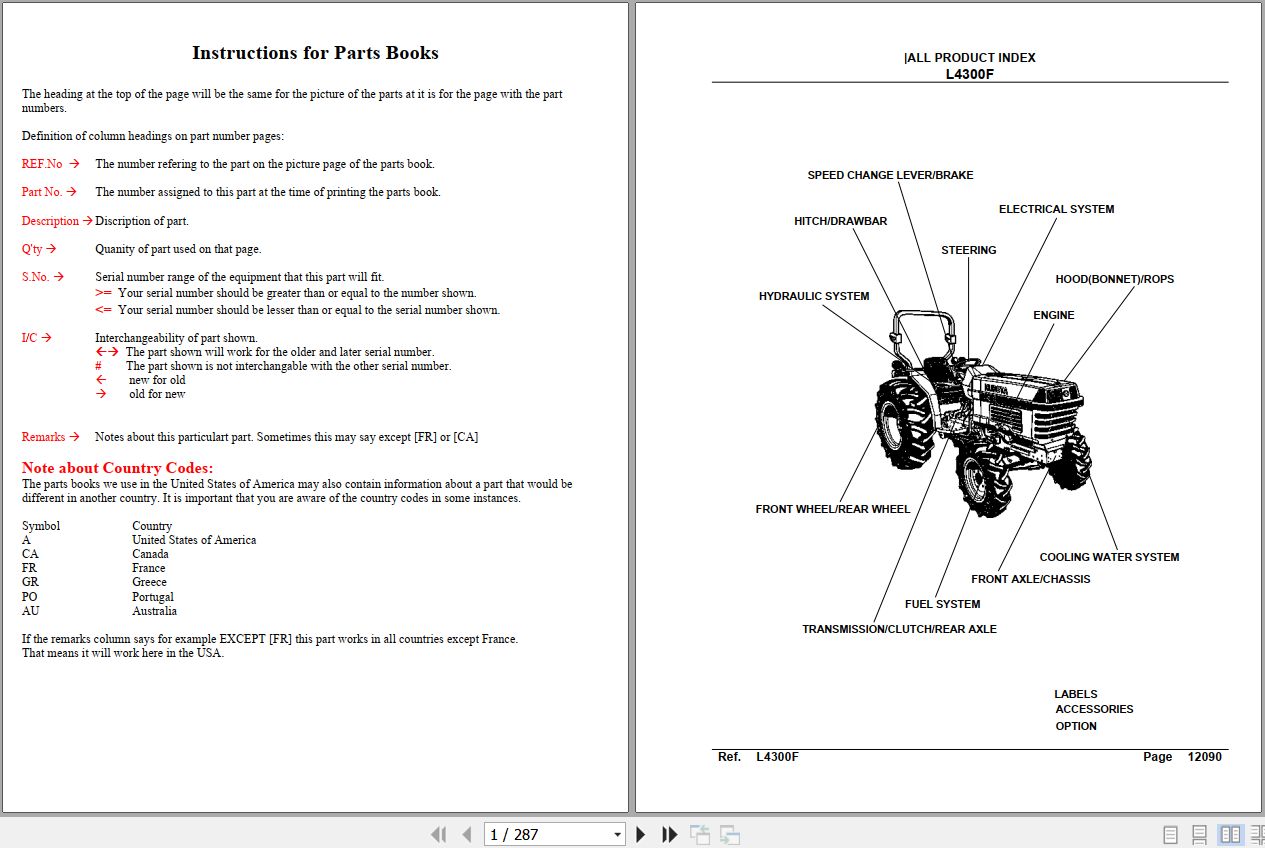Click the Note about Country Codes heading
This screenshot has height=848, width=1265.
coord(117,468)
